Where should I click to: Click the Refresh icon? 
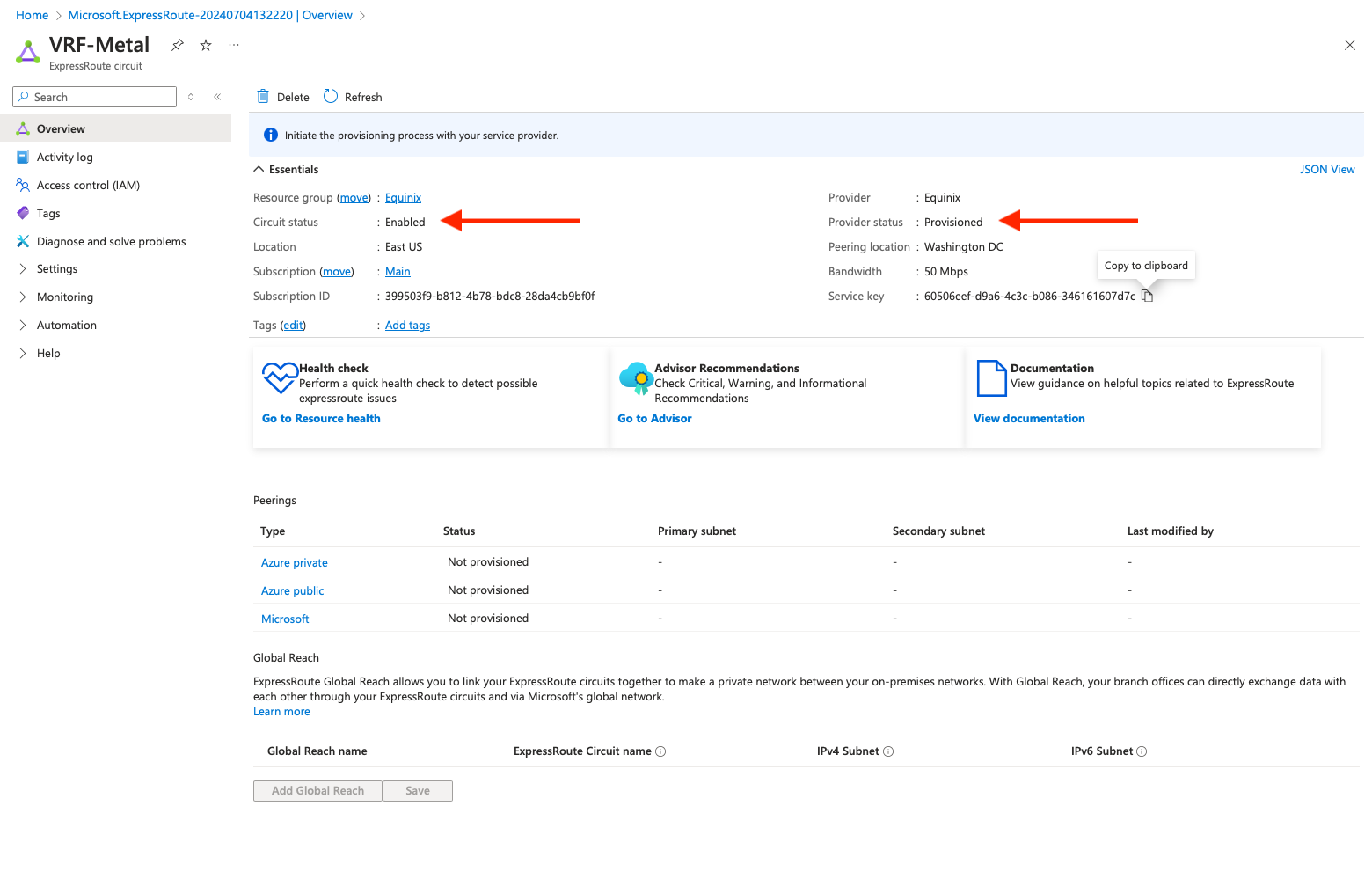click(x=331, y=96)
